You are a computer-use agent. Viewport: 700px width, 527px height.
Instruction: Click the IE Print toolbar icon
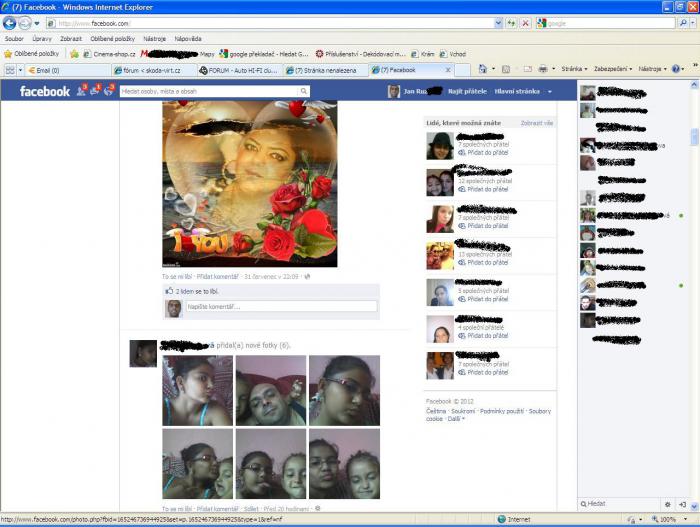click(543, 70)
